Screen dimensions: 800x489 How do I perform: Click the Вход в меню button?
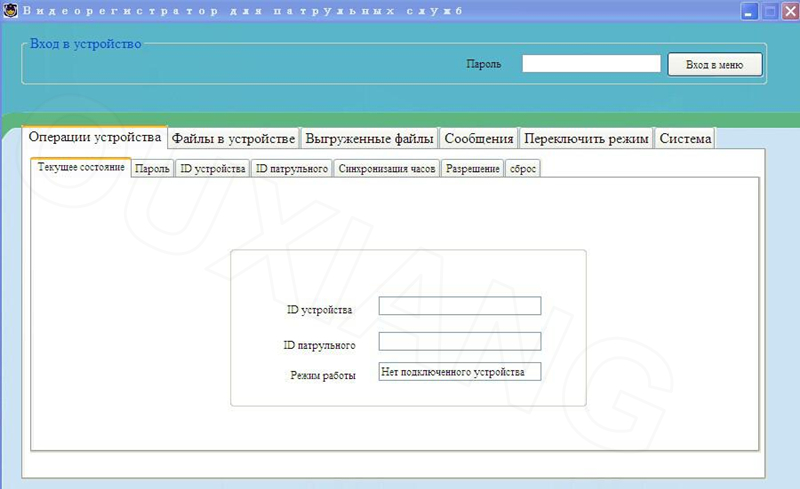tap(715, 65)
